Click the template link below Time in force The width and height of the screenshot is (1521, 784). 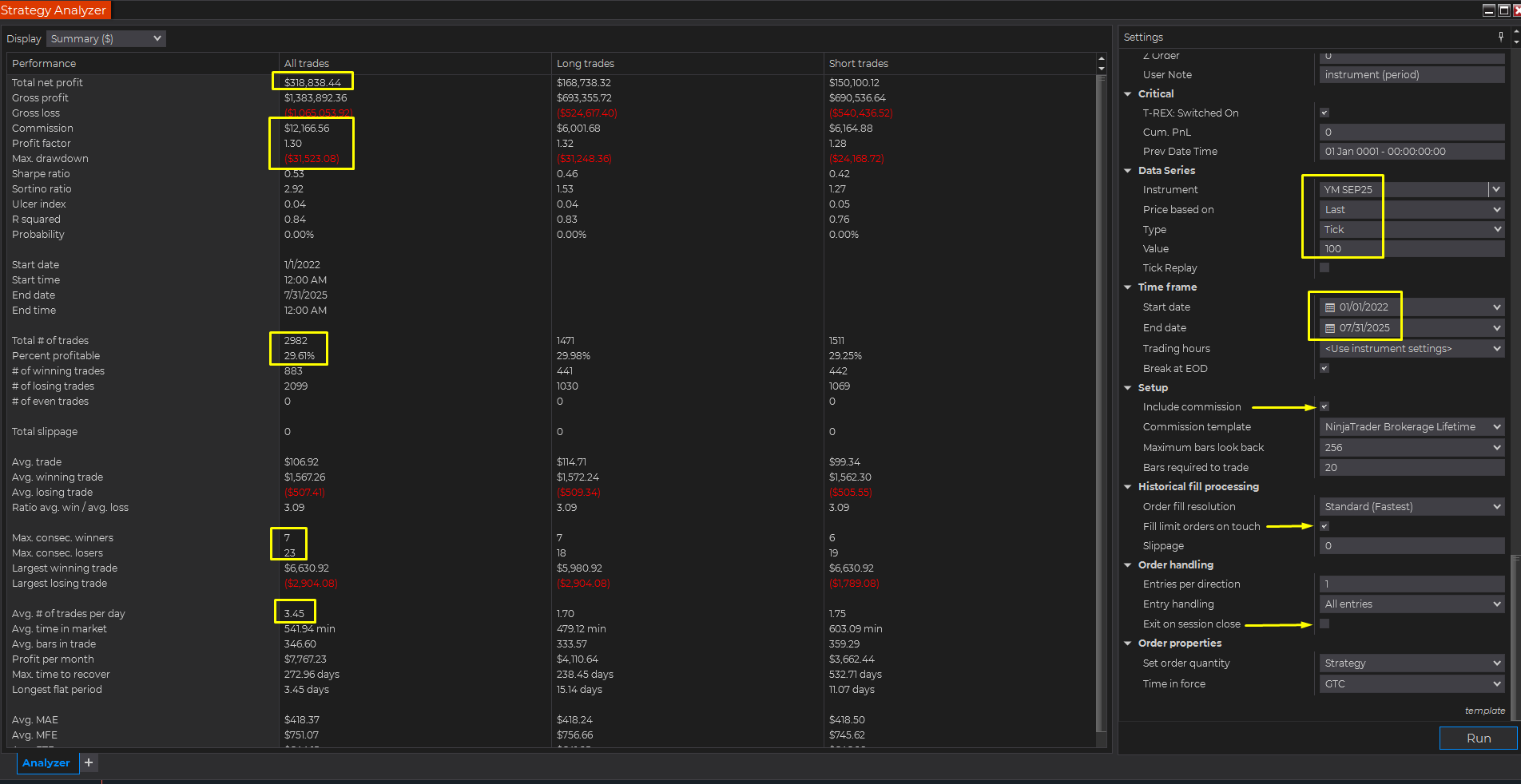click(1484, 711)
